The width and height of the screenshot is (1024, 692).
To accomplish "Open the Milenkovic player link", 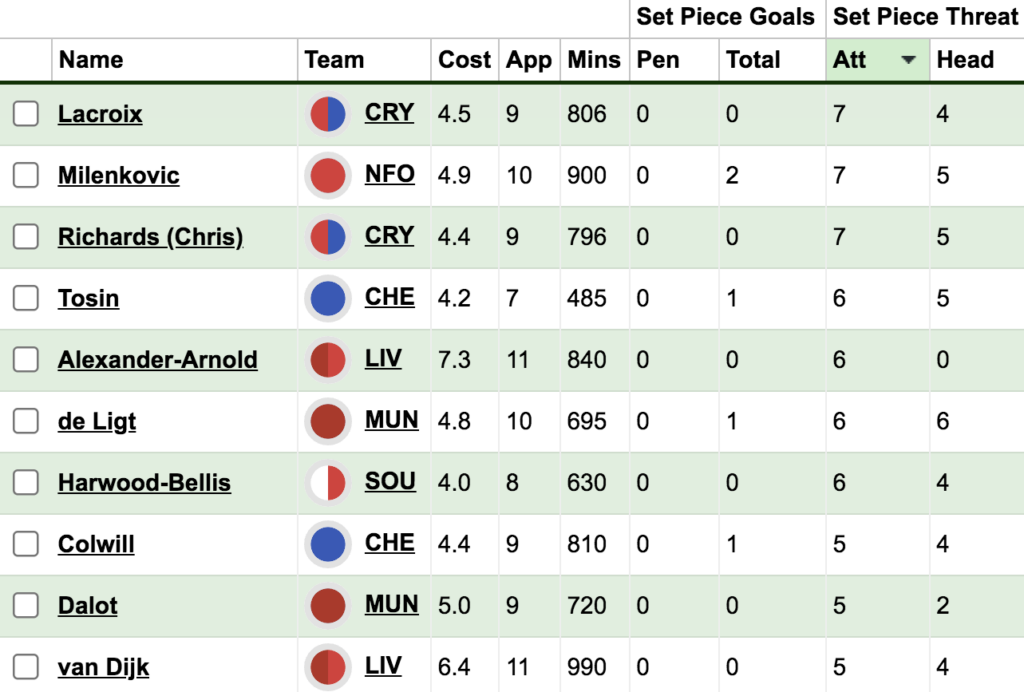I will click(x=118, y=175).
